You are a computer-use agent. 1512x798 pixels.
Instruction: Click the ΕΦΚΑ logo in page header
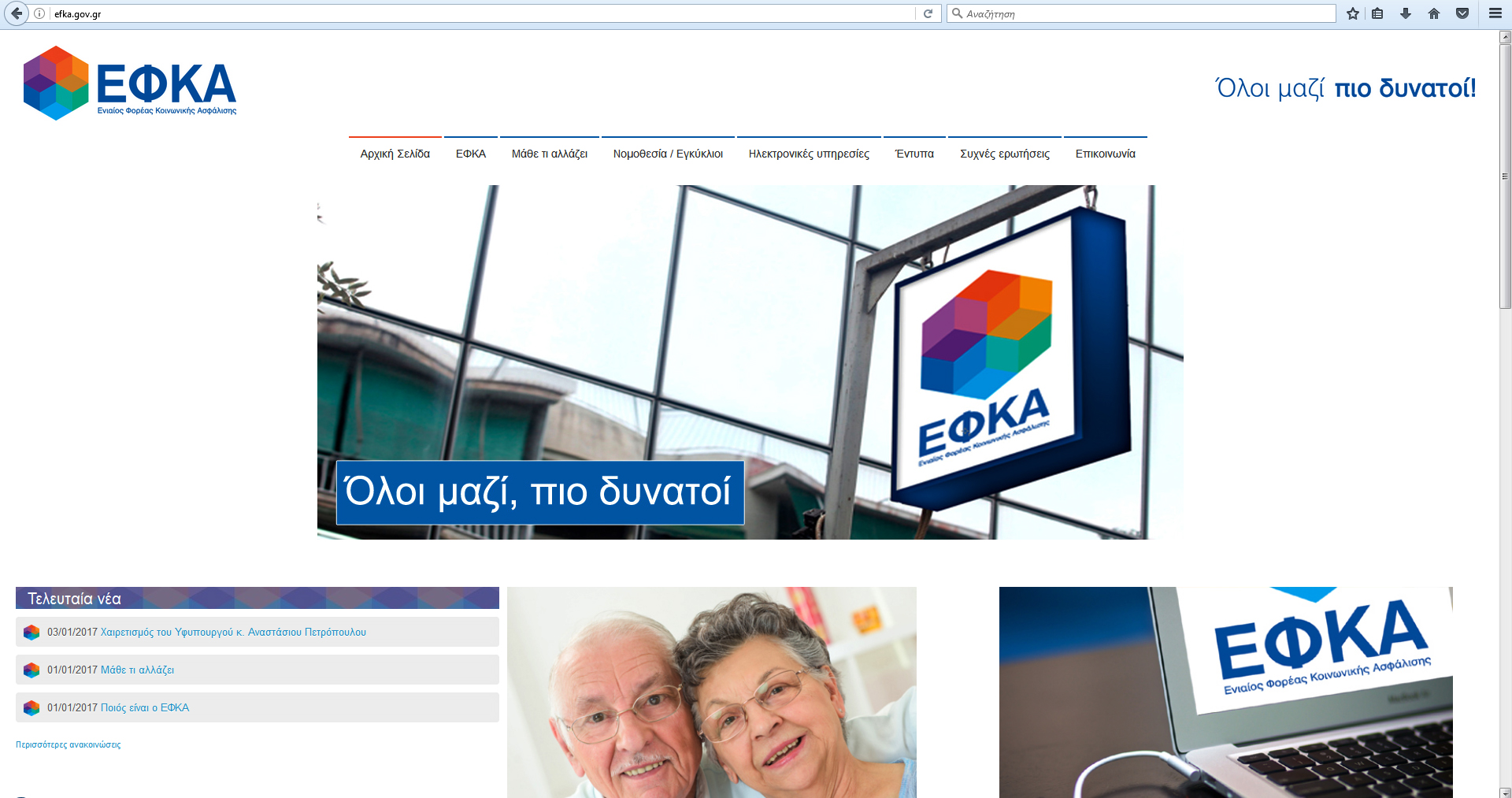pyautogui.click(x=130, y=84)
